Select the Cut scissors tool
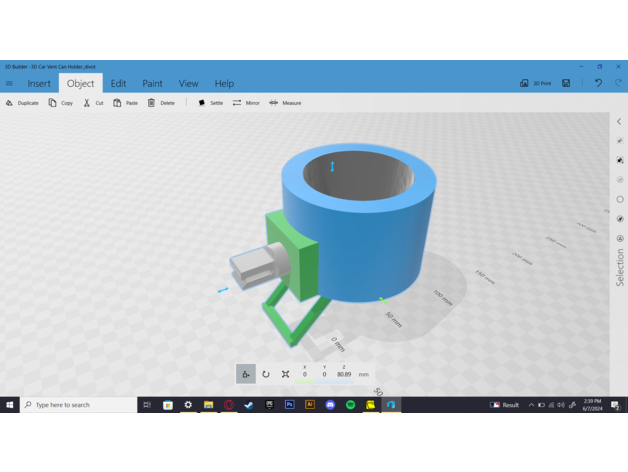The image size is (628, 472). [93, 103]
